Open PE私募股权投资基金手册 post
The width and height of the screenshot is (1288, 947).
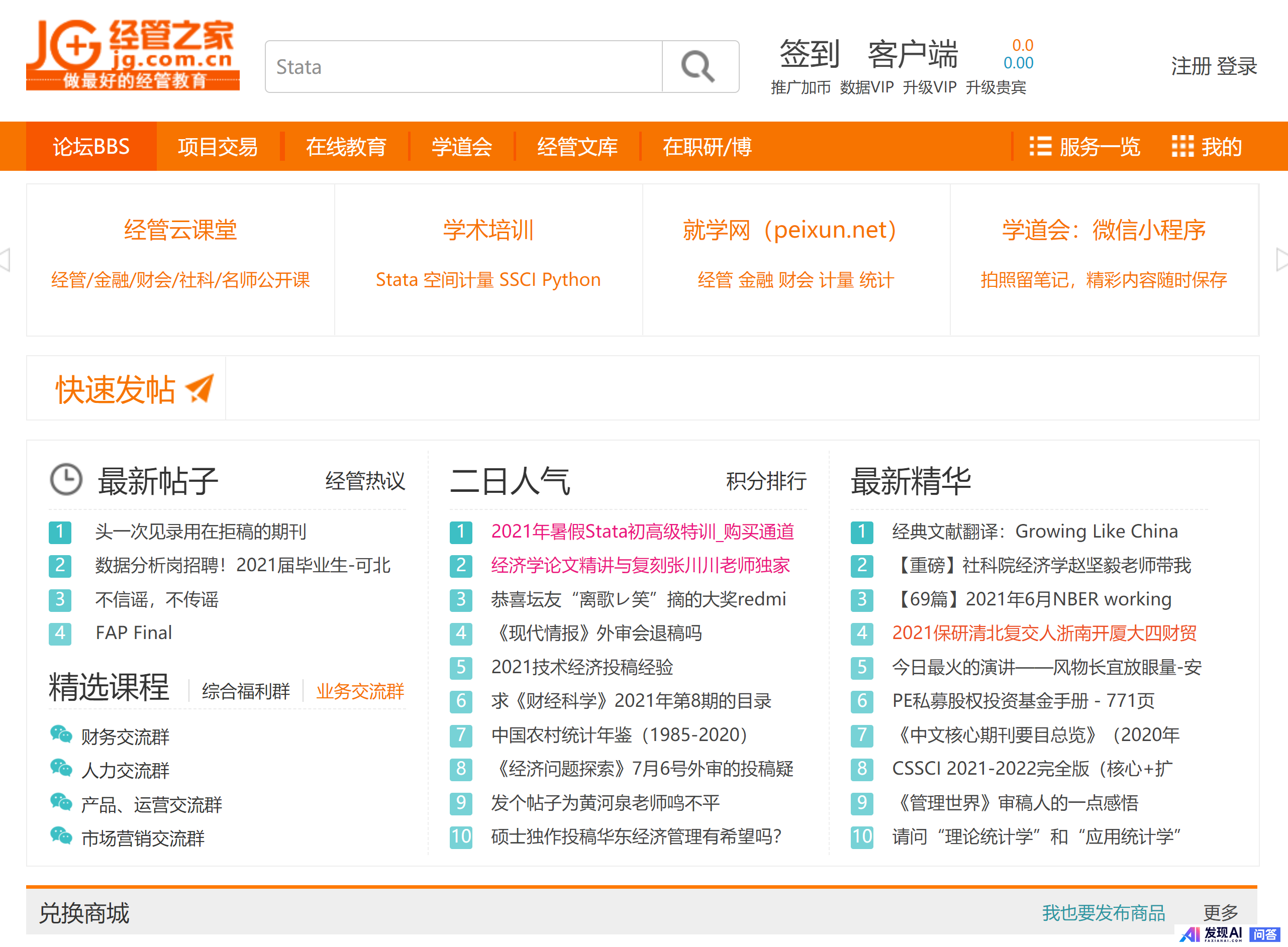coord(1023,700)
